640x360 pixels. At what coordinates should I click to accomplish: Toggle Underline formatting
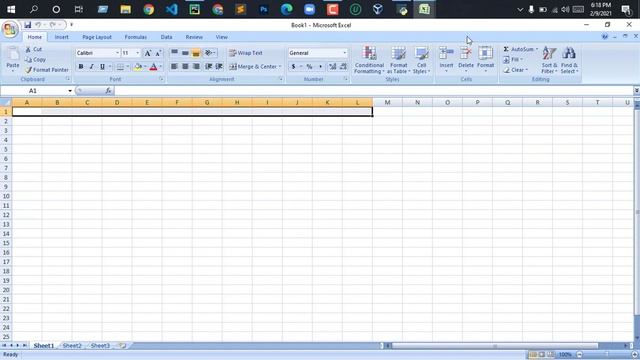tap(102, 67)
